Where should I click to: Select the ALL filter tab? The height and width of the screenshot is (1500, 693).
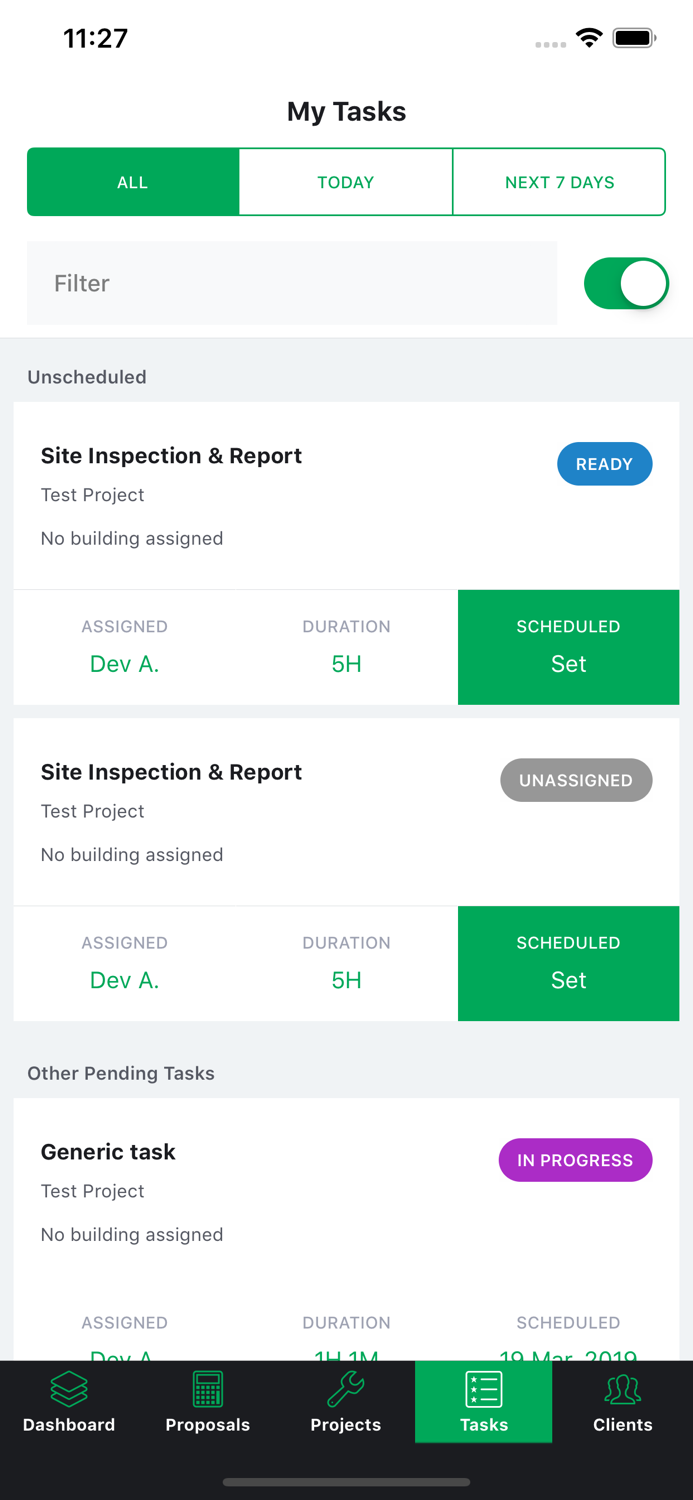tap(132, 181)
